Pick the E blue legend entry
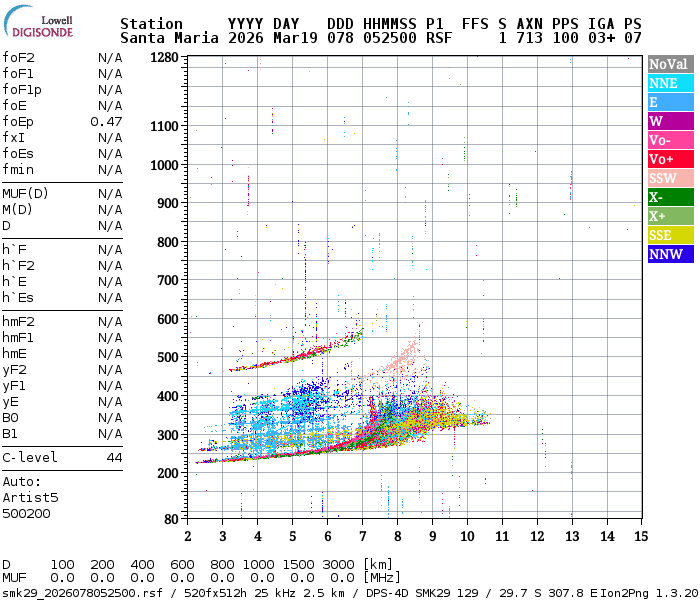 (x=670, y=102)
